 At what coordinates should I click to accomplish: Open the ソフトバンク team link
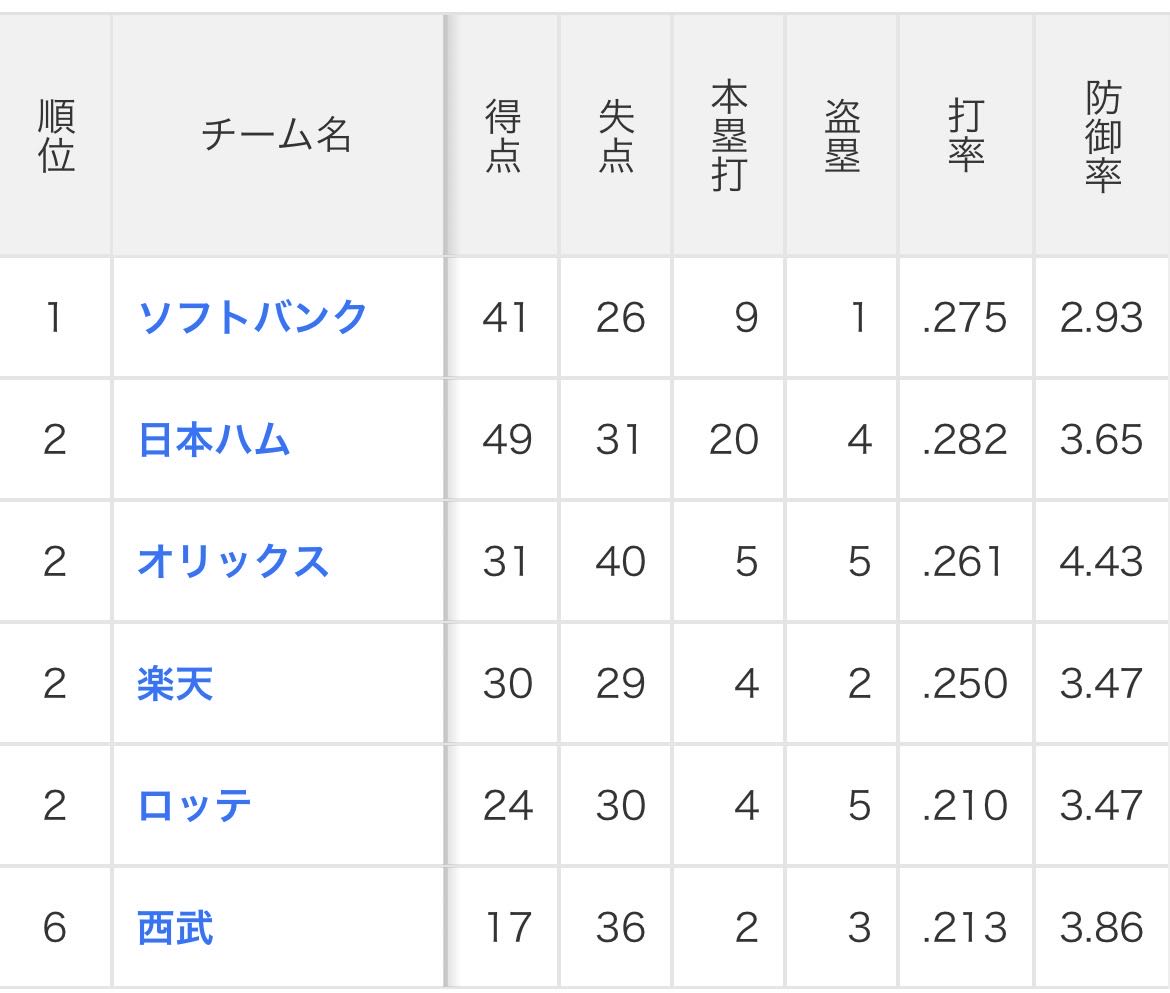click(252, 318)
